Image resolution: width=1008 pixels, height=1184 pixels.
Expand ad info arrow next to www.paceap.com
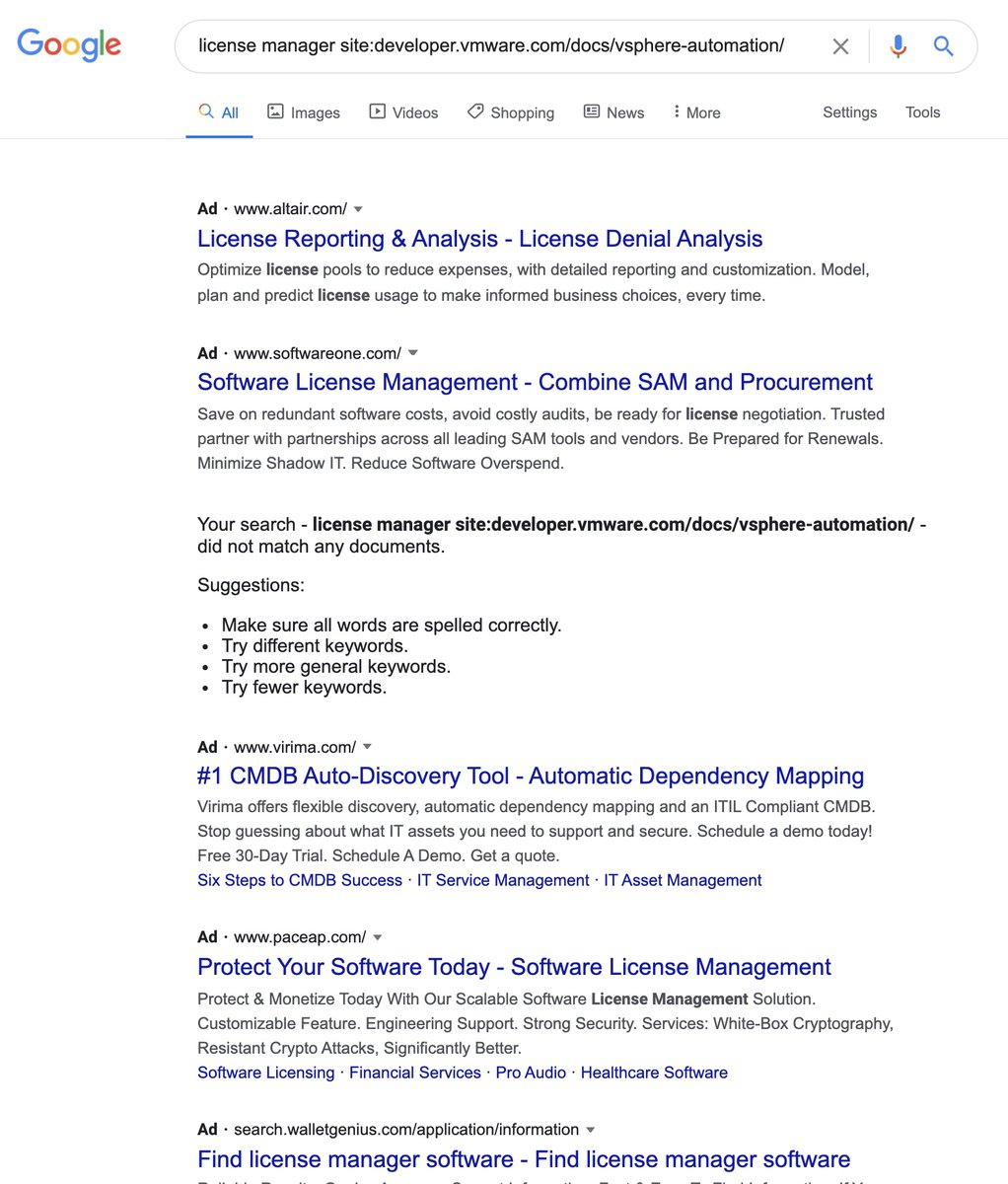click(377, 937)
